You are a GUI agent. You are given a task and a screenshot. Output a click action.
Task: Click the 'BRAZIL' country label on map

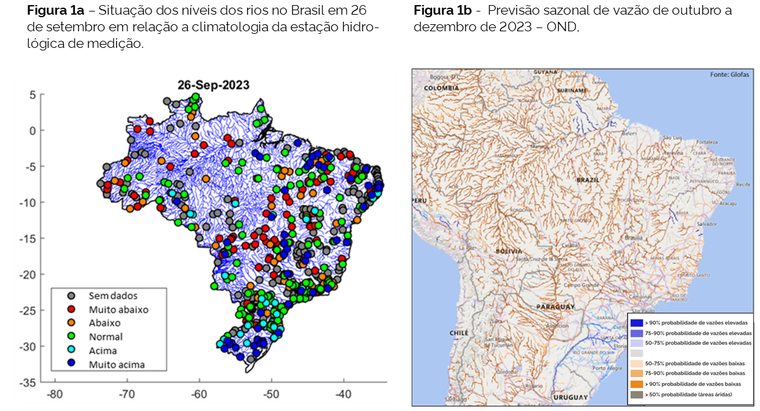[588, 180]
